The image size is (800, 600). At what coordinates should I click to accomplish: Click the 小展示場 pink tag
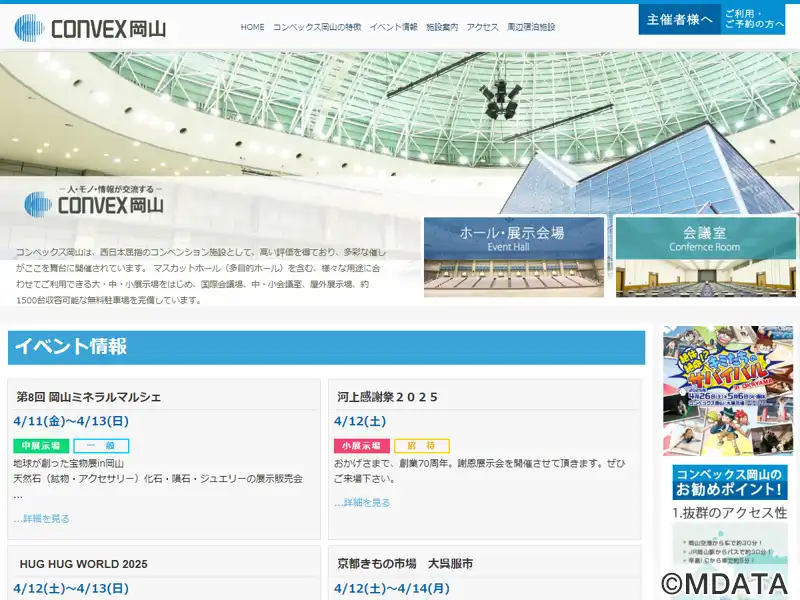[x=362, y=446]
